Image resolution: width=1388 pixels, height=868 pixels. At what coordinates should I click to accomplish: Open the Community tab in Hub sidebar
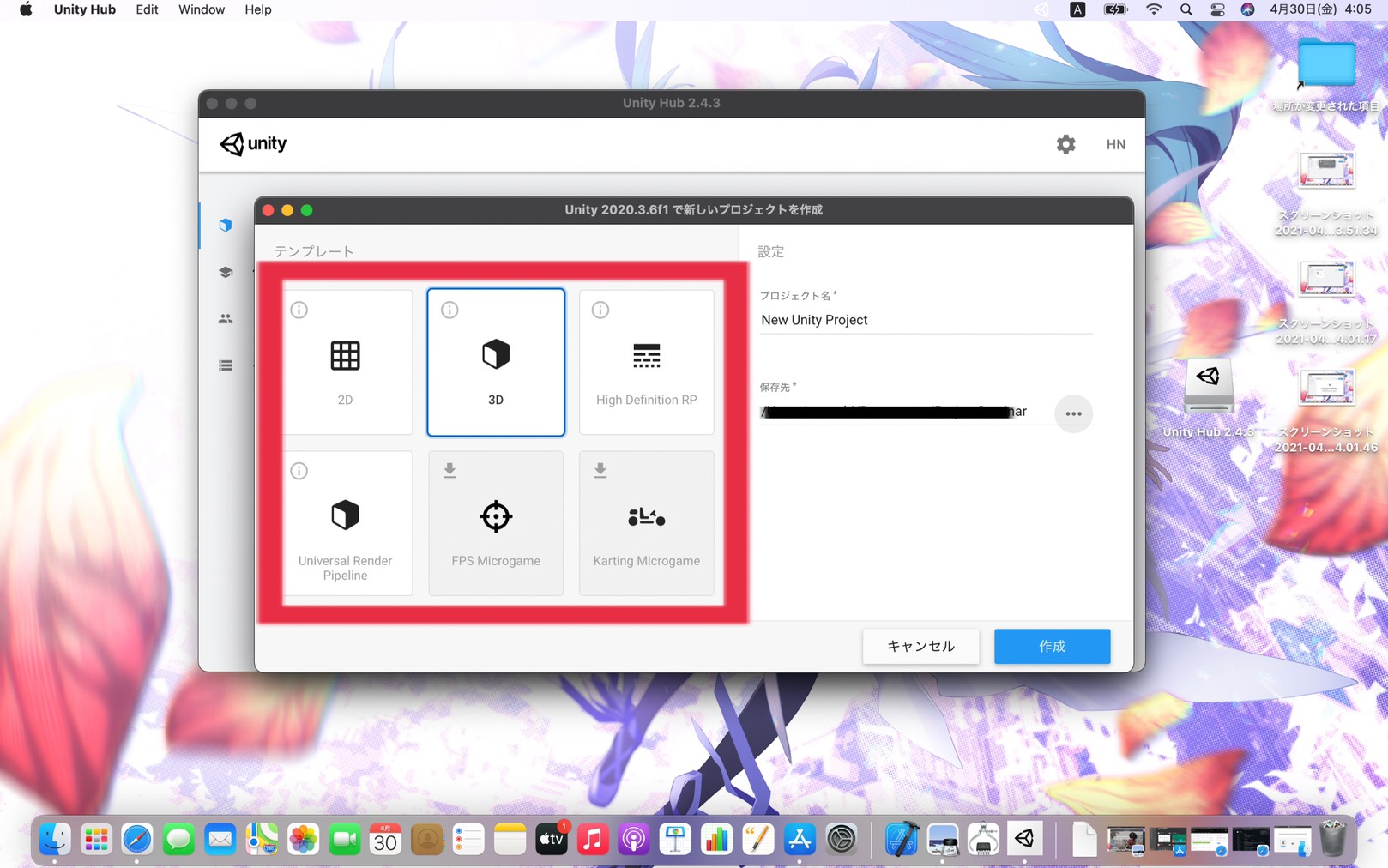point(226,318)
